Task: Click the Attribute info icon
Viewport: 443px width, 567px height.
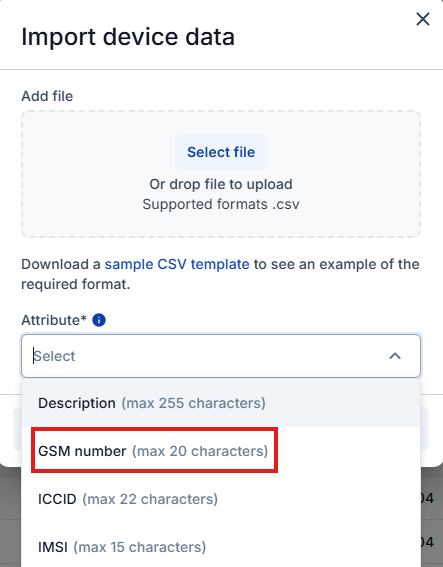Action: [99, 320]
